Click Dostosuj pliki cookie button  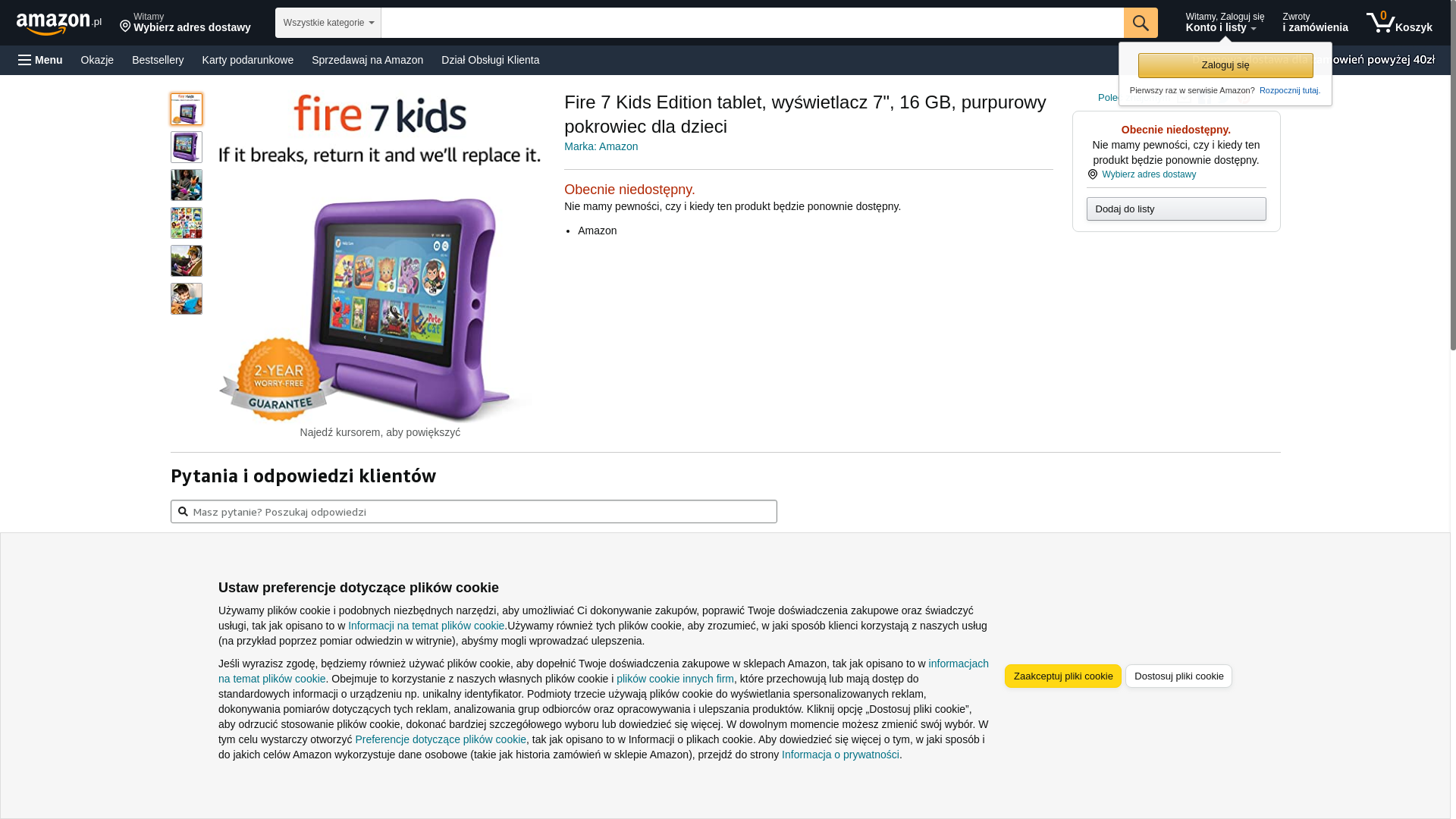[1178, 676]
